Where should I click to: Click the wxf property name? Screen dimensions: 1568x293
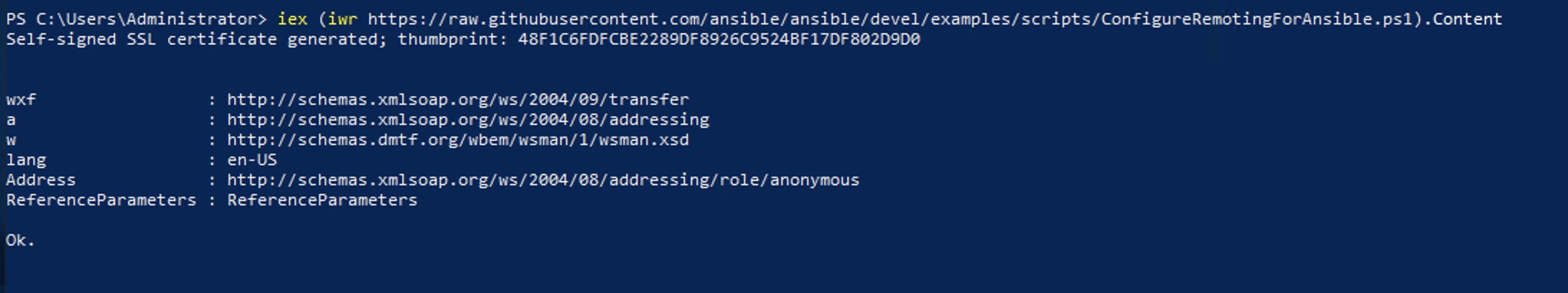click(x=21, y=100)
